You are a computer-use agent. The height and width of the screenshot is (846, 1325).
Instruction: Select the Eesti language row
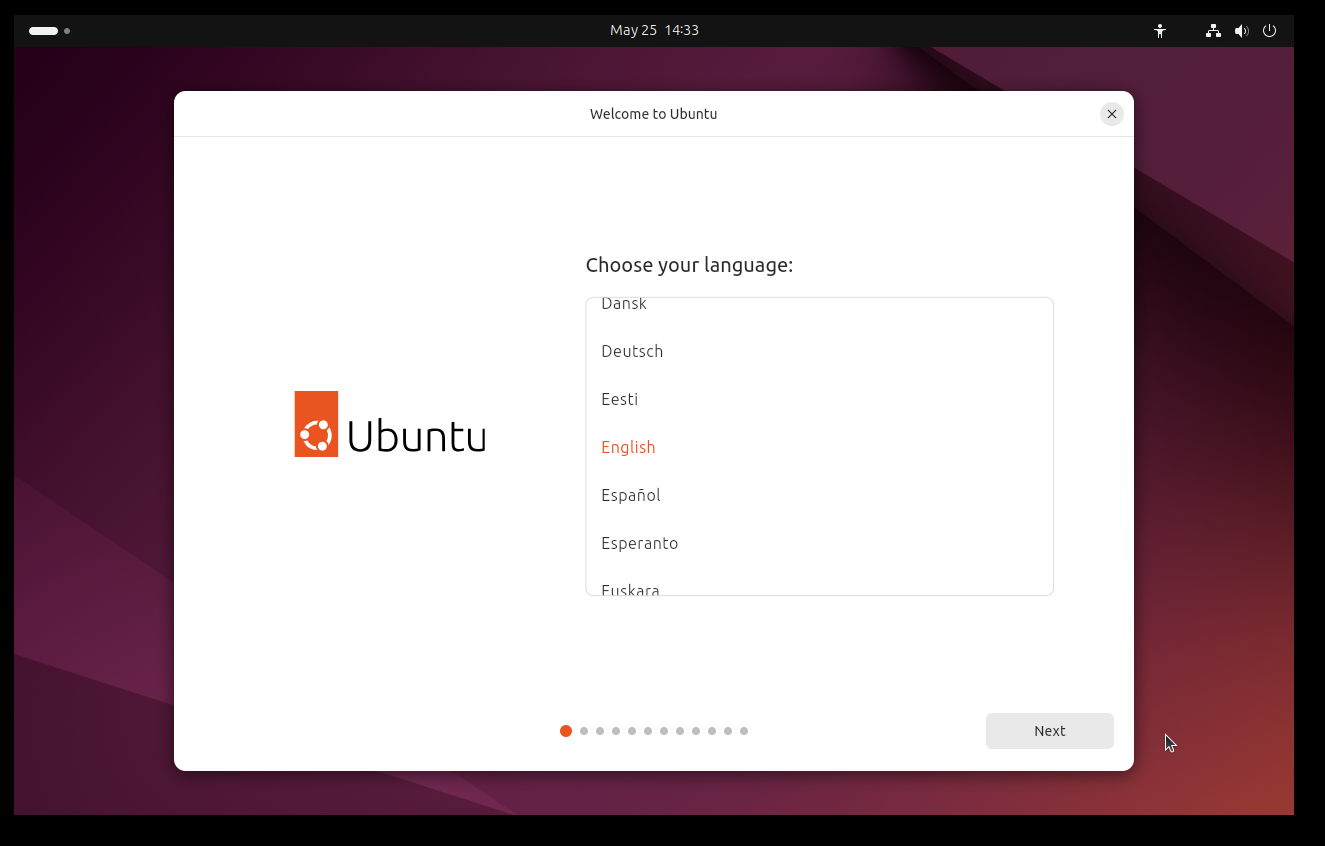tap(819, 399)
